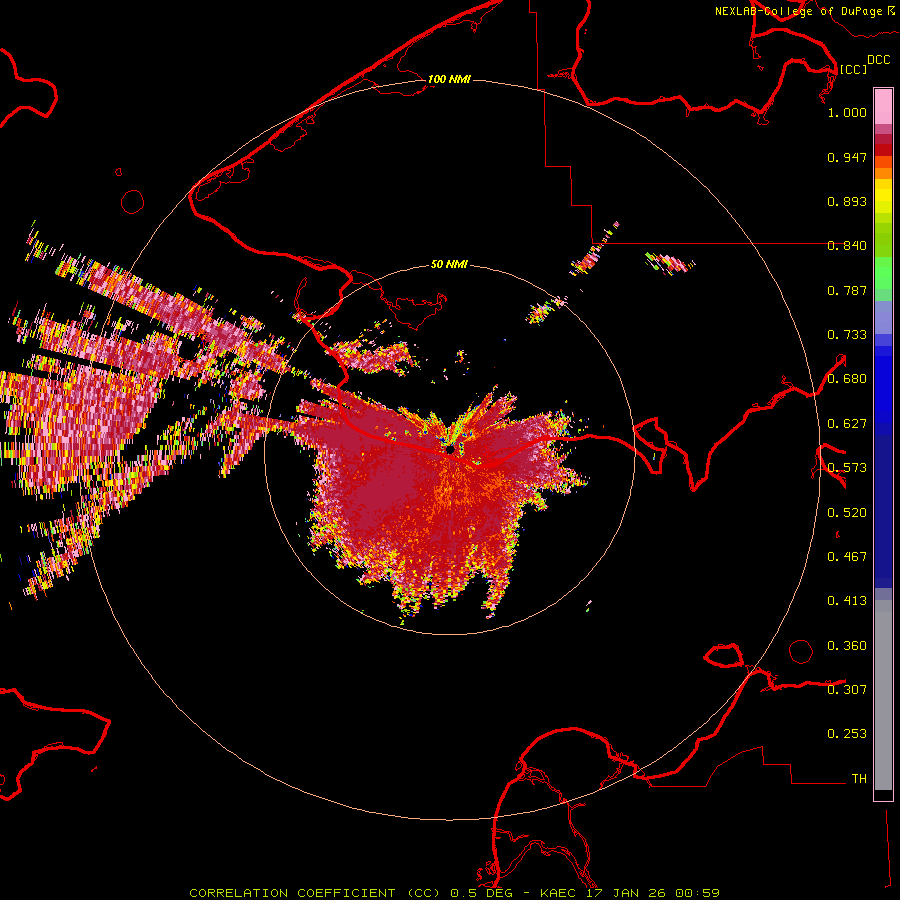Click the orange band in color scale

[x=883, y=173]
